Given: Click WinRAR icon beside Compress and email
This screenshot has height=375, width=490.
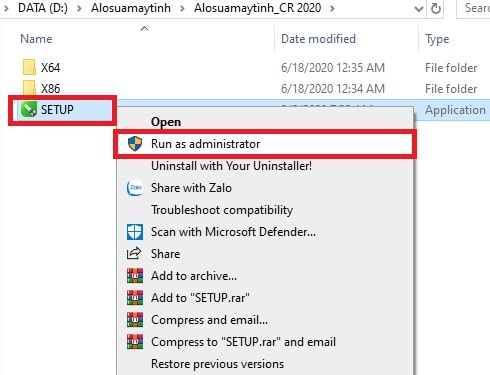Looking at the screenshot, I should [135, 320].
